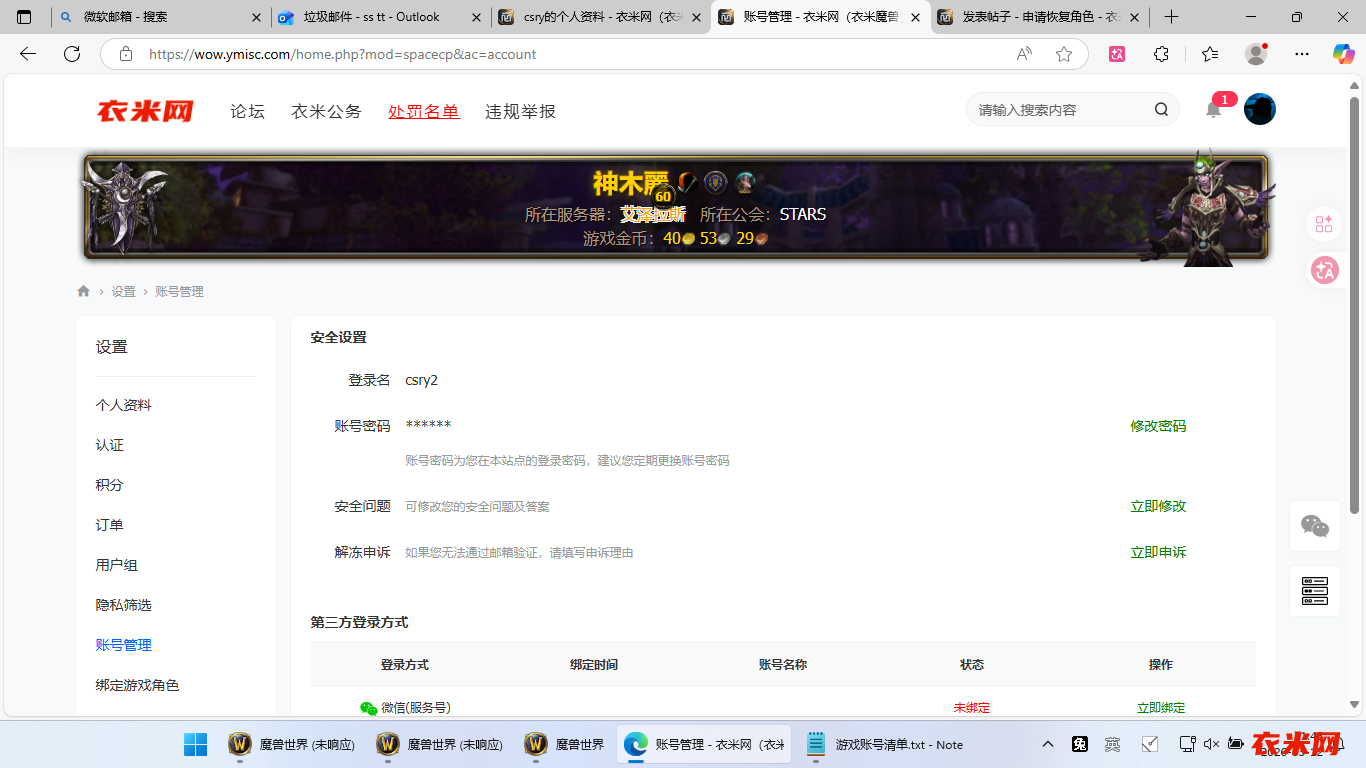This screenshot has height=768, width=1366.
Task: Click the character portrait icon beside name
Action: click(745, 182)
